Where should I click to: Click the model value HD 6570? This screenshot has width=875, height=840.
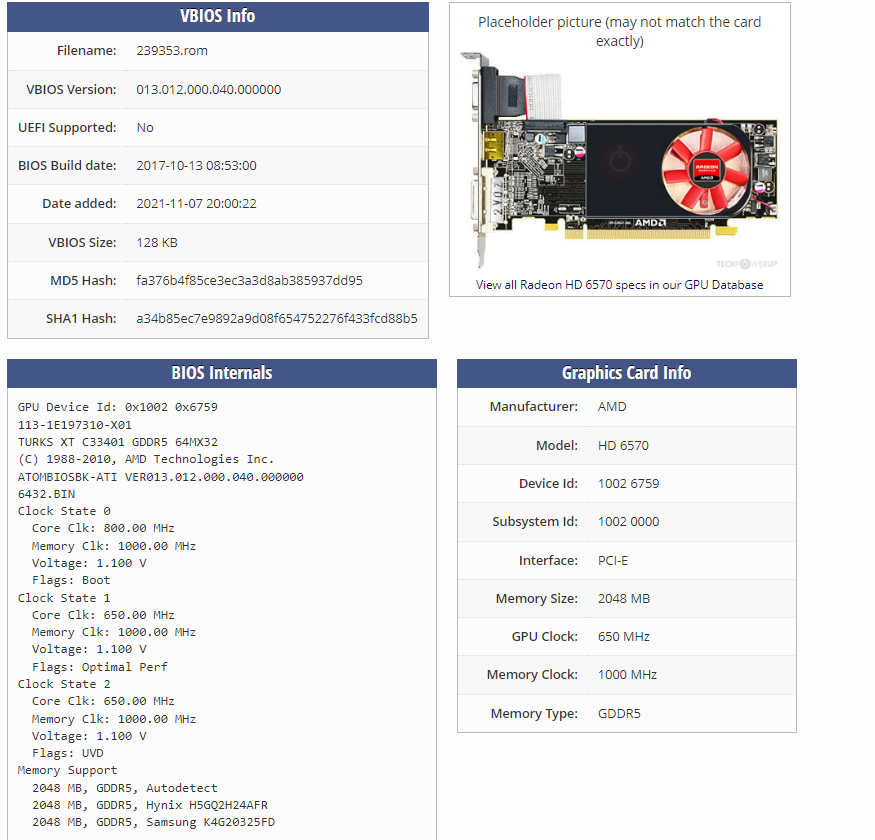pos(623,446)
